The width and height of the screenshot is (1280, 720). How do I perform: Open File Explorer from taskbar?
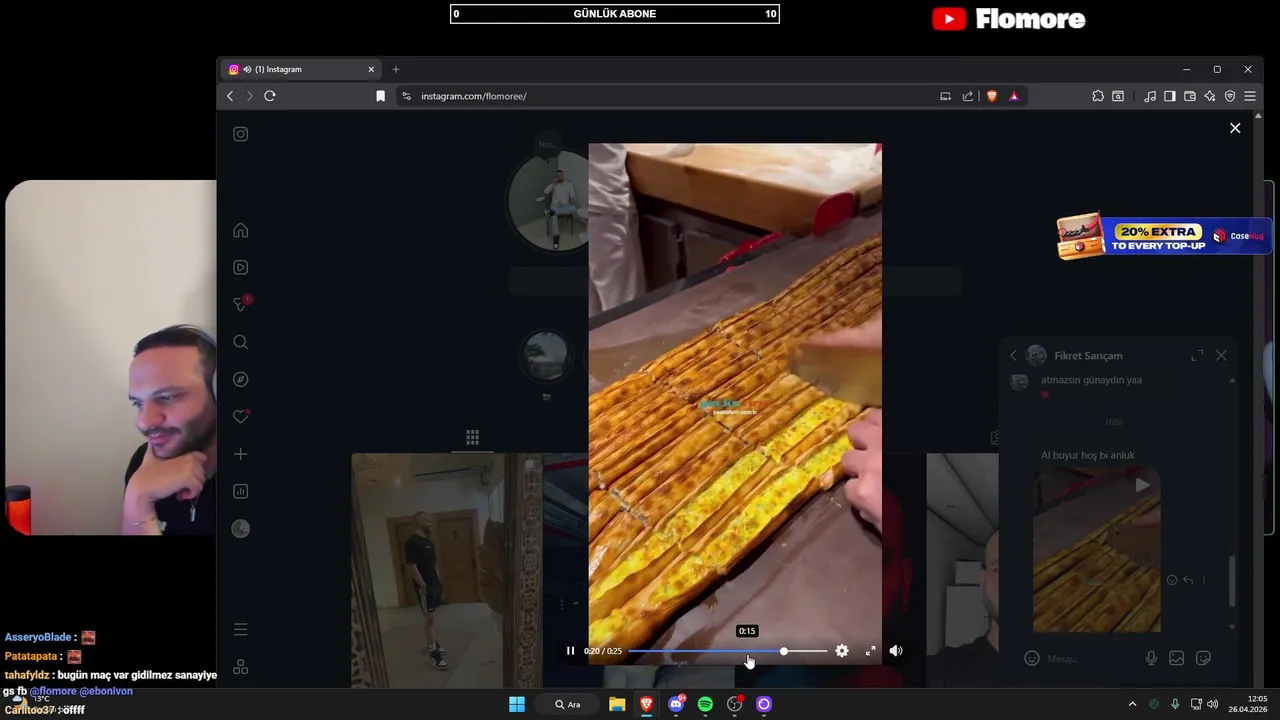[x=617, y=704]
